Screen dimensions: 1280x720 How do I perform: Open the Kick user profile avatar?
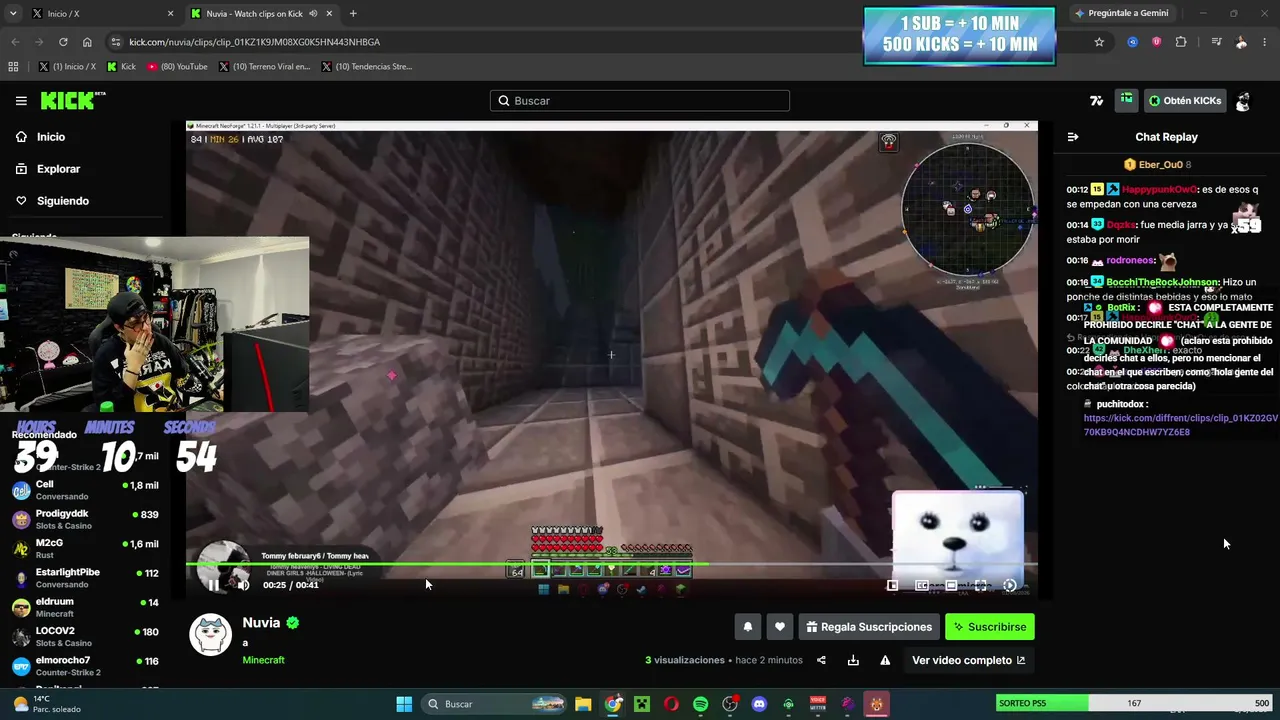coord(1243,101)
